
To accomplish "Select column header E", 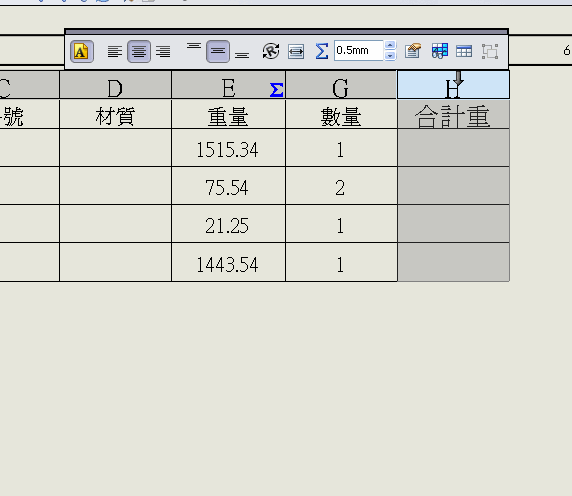I will tap(228, 85).
